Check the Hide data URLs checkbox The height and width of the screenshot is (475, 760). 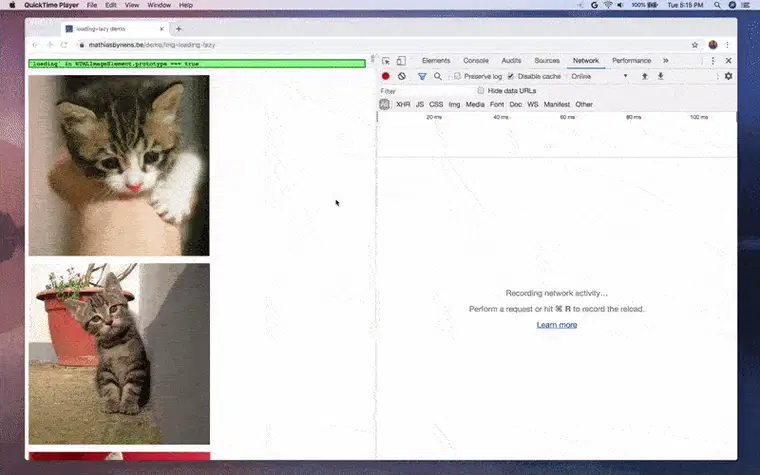tap(481, 91)
